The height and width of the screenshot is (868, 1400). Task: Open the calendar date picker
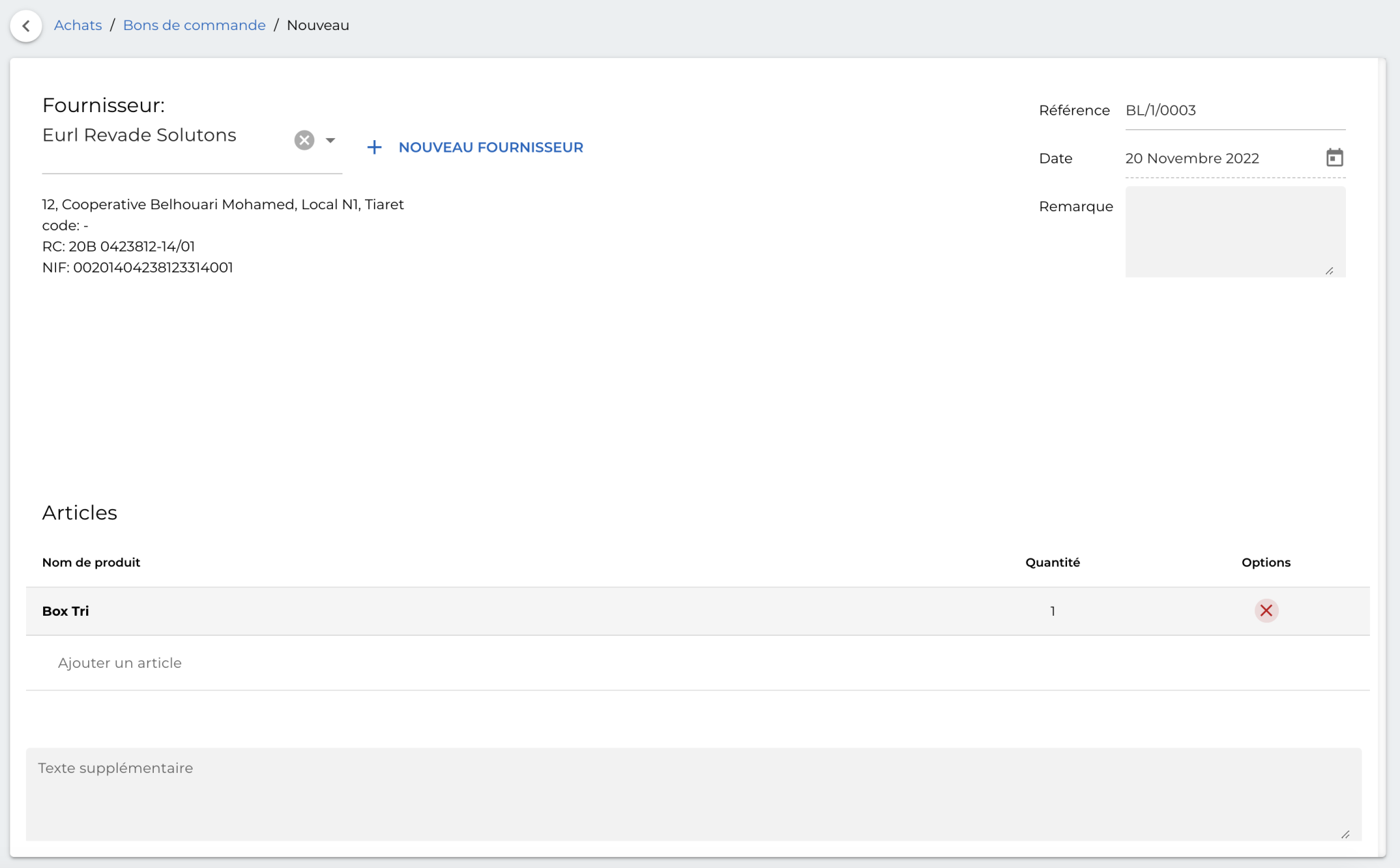point(1334,157)
